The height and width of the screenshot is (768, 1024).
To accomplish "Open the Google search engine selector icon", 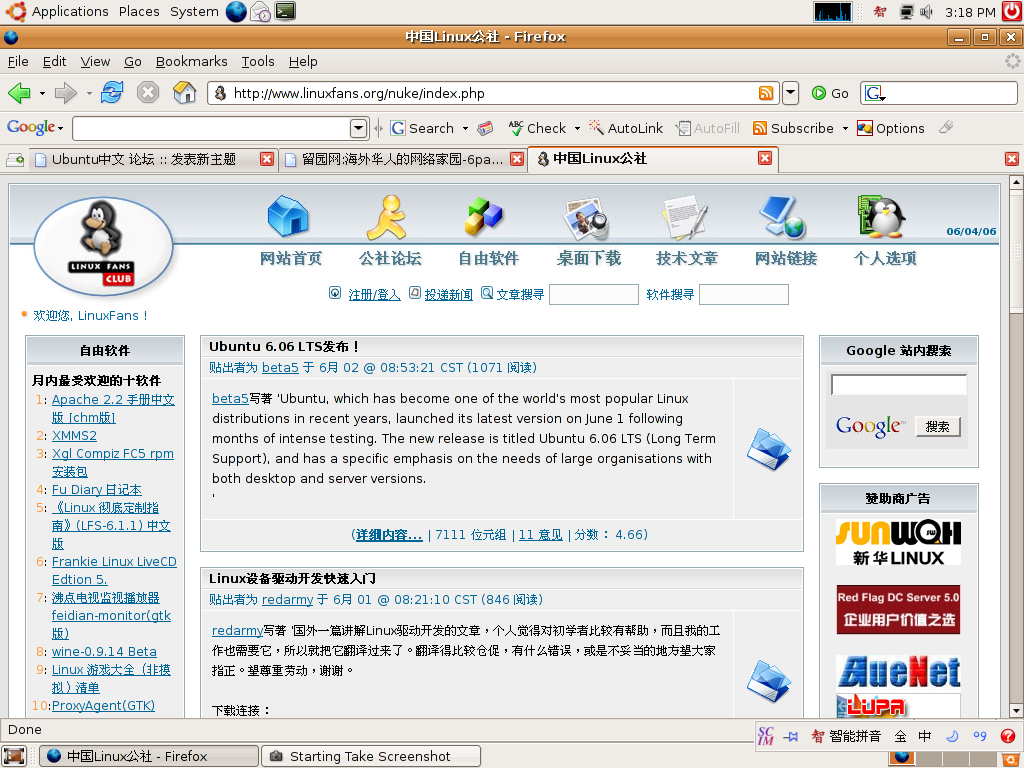I will (x=875, y=93).
